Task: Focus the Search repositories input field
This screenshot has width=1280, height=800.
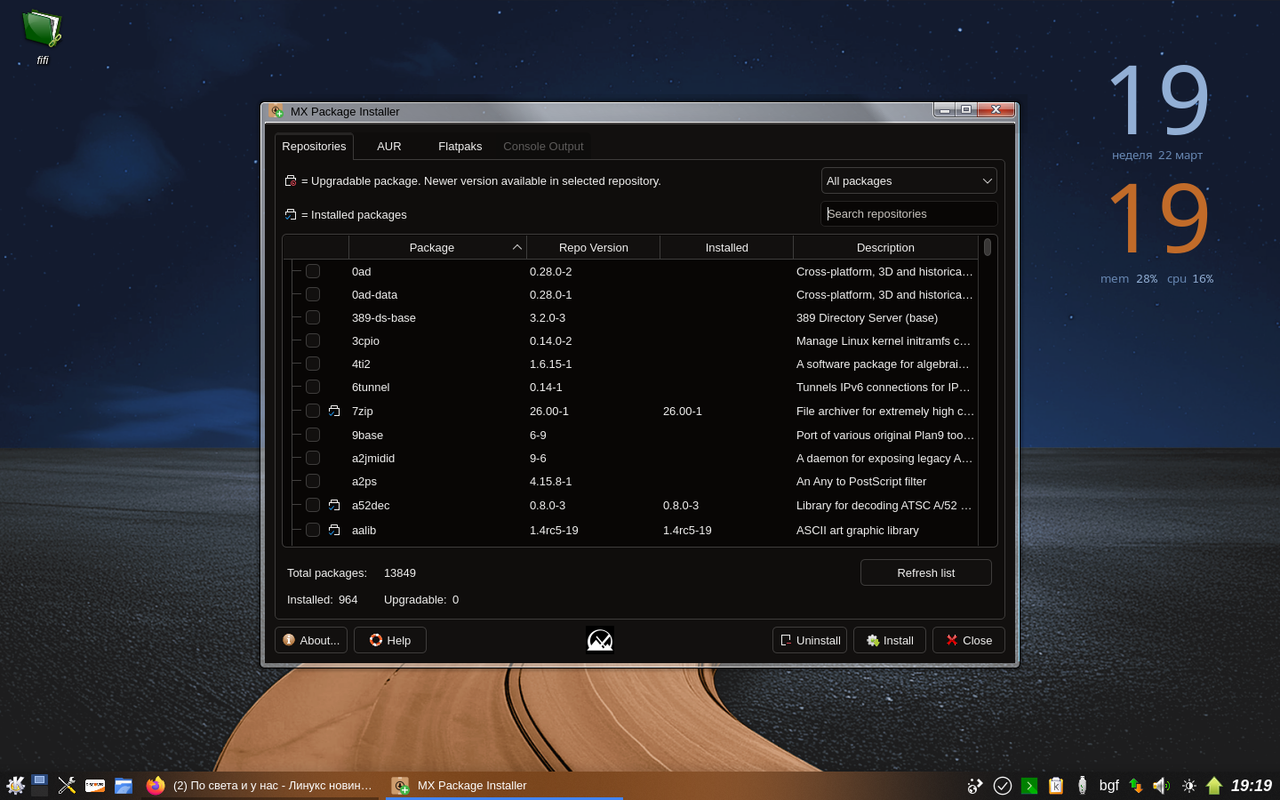Action: click(x=909, y=214)
